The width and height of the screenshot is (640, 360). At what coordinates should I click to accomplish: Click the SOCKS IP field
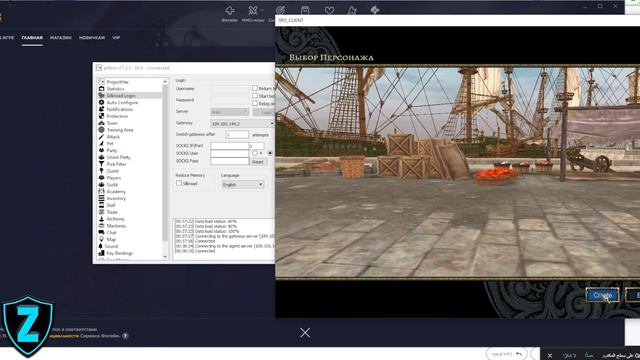point(229,146)
